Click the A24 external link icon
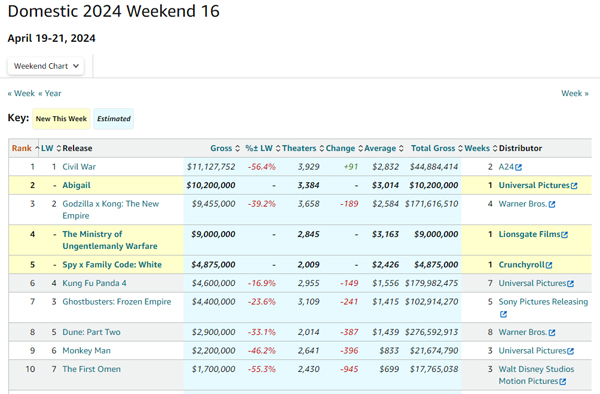 [518, 167]
